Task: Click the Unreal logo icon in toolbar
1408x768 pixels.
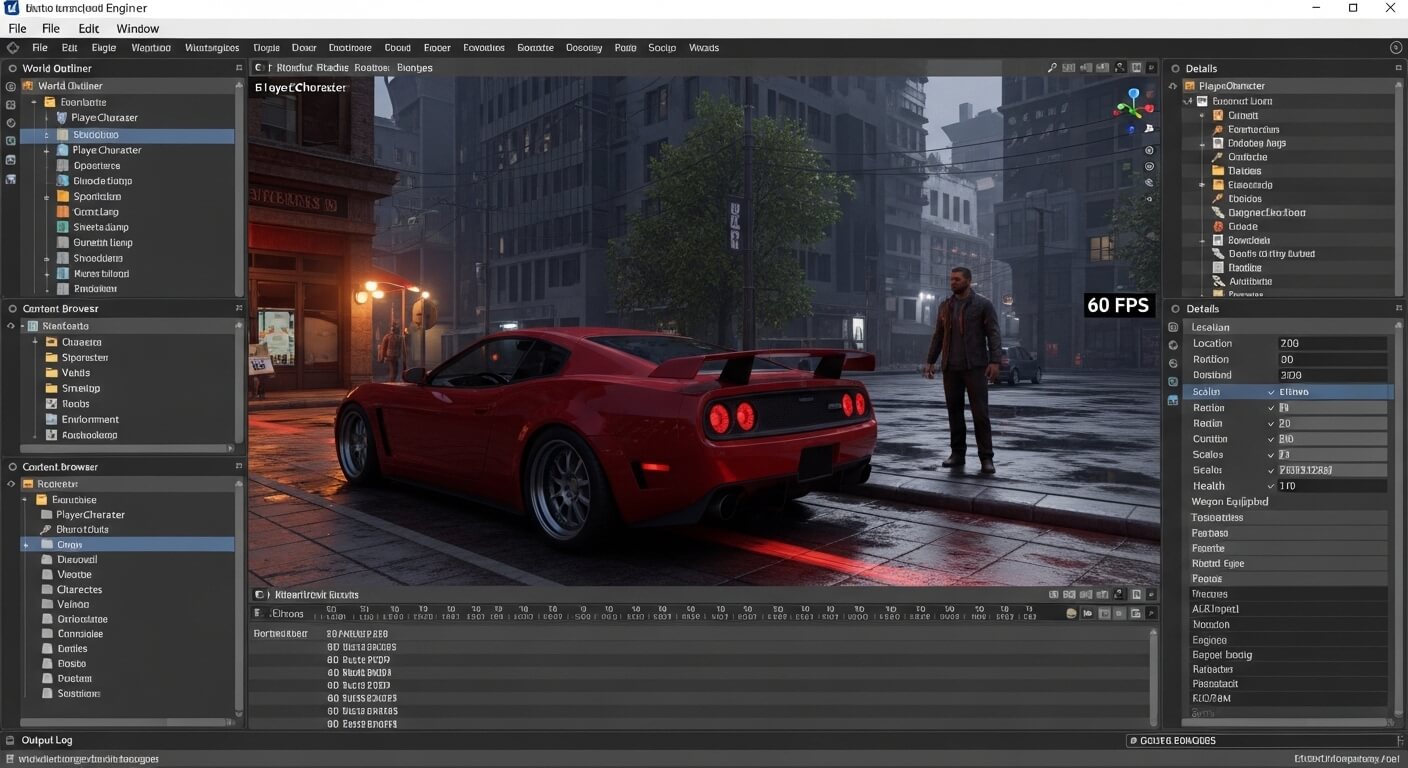Action: tap(13, 48)
